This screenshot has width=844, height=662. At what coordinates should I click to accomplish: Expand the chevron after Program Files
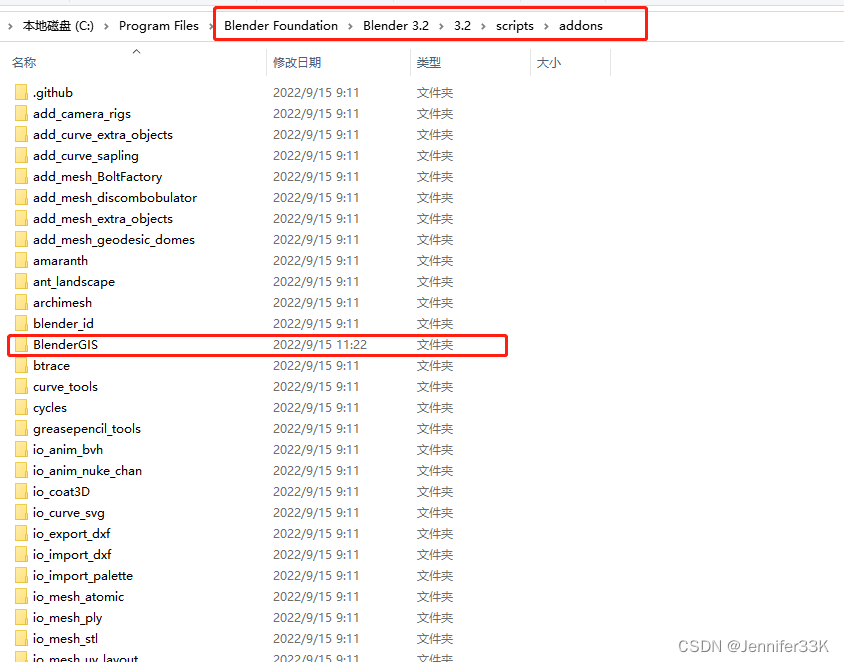[211, 26]
